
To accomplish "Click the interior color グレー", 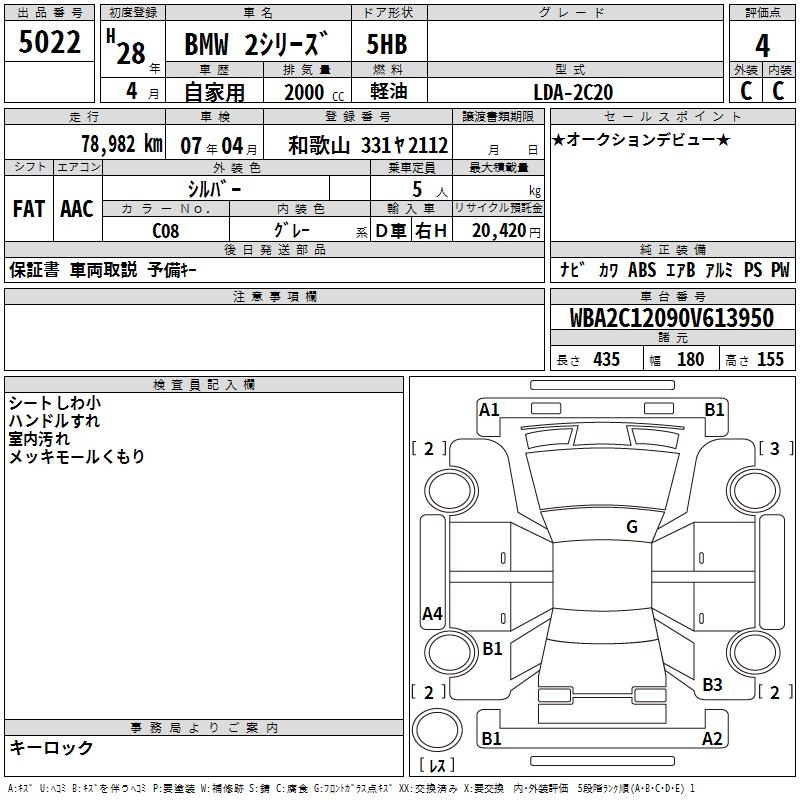I will [291, 230].
